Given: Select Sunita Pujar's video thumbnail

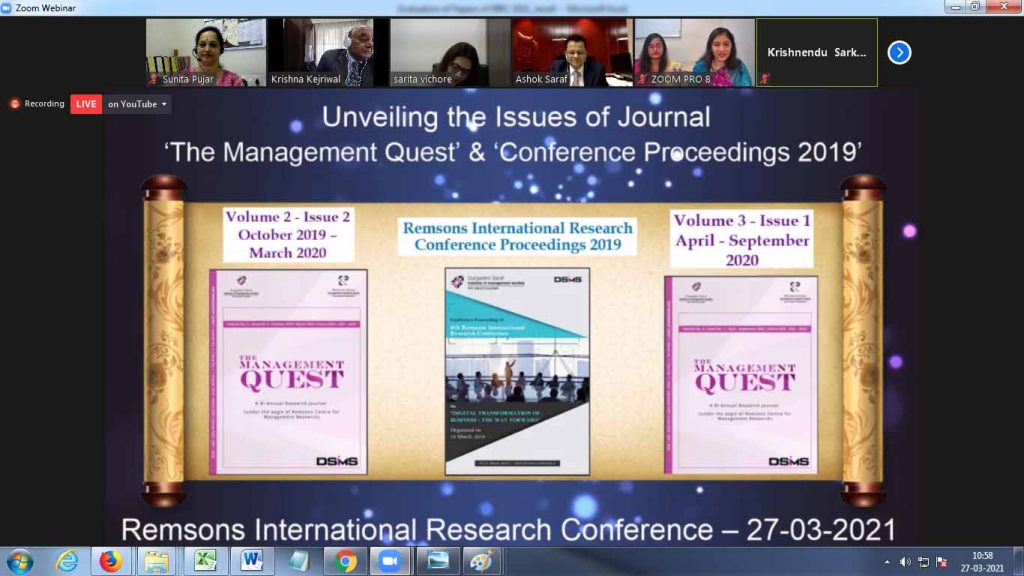Looking at the screenshot, I should (206, 52).
